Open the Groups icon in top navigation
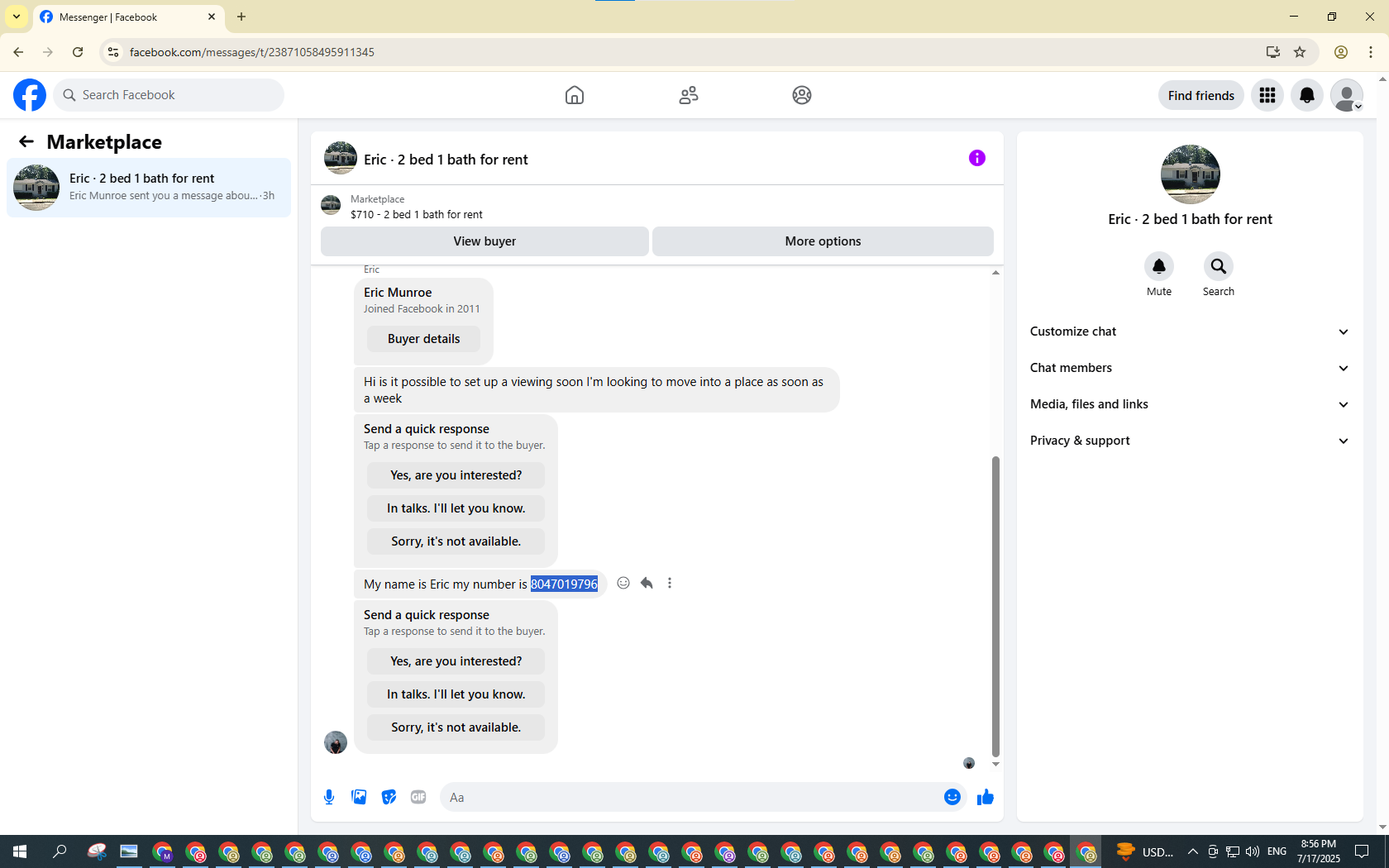 coord(802,95)
